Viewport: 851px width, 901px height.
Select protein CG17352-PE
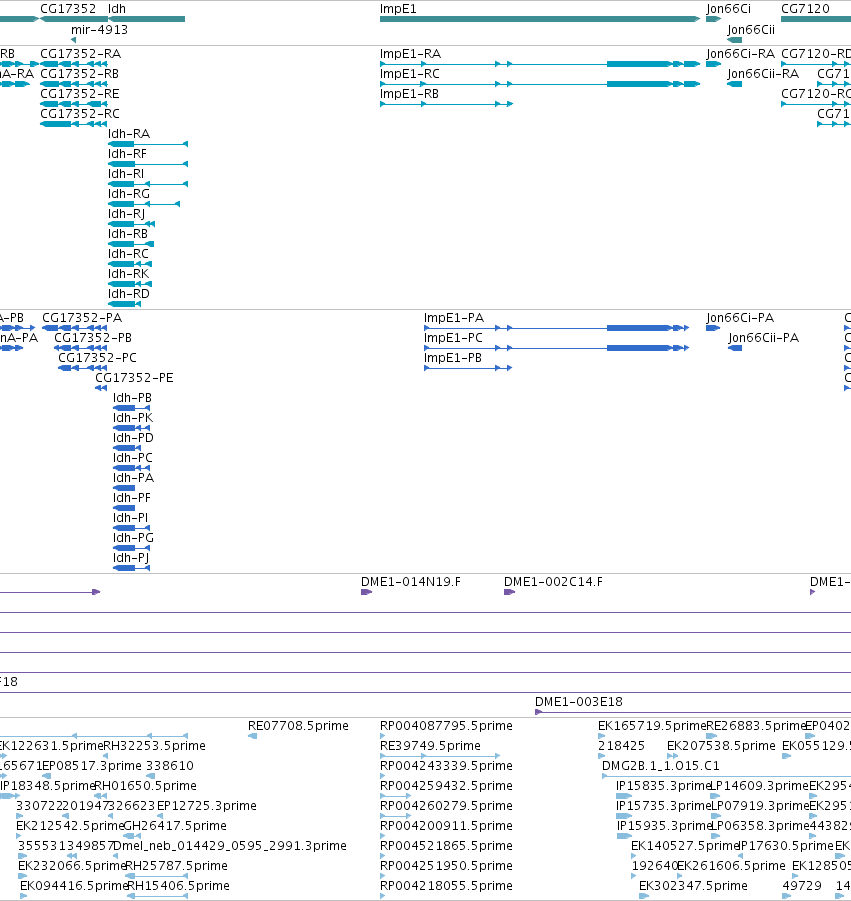click(134, 379)
